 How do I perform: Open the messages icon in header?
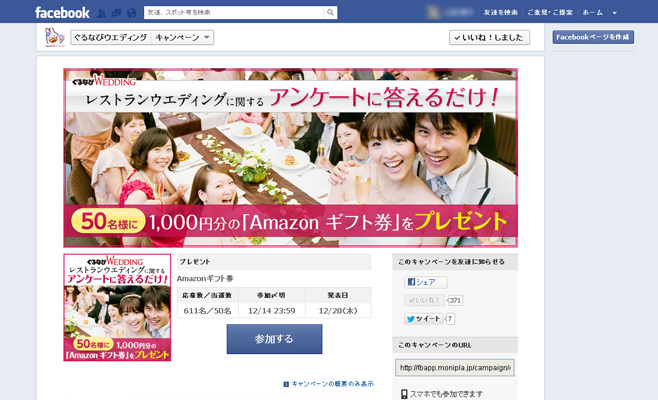pyautogui.click(x=116, y=13)
